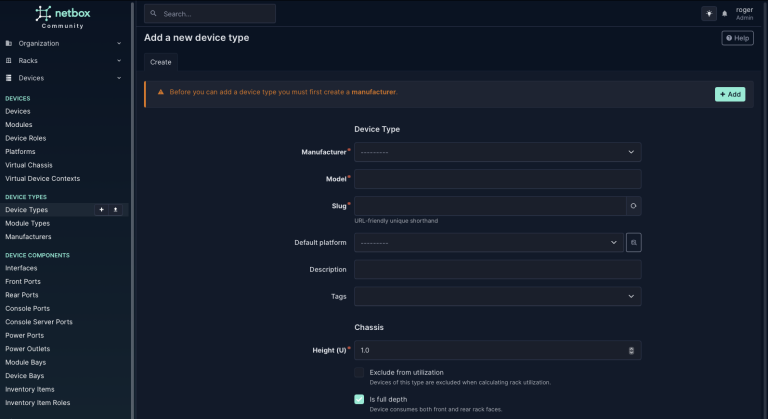Open the Manufacturer dropdown

point(498,152)
